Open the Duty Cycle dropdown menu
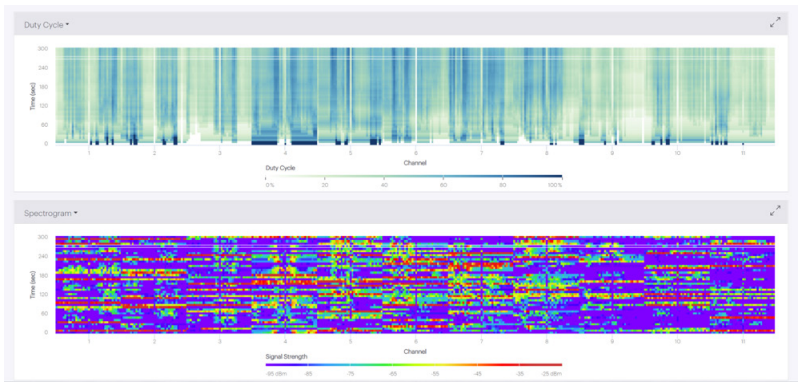Image resolution: width=802 pixels, height=386 pixels. [x=47, y=25]
